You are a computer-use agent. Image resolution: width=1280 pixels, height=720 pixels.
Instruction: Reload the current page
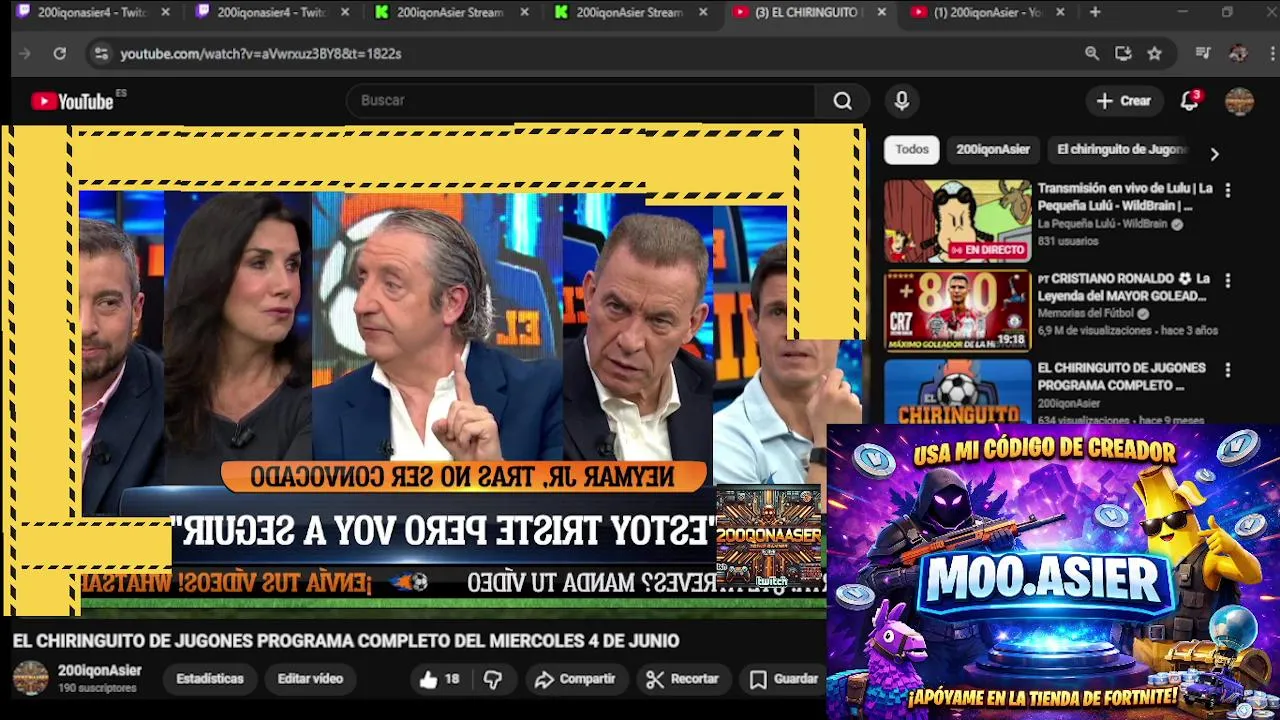(59, 53)
